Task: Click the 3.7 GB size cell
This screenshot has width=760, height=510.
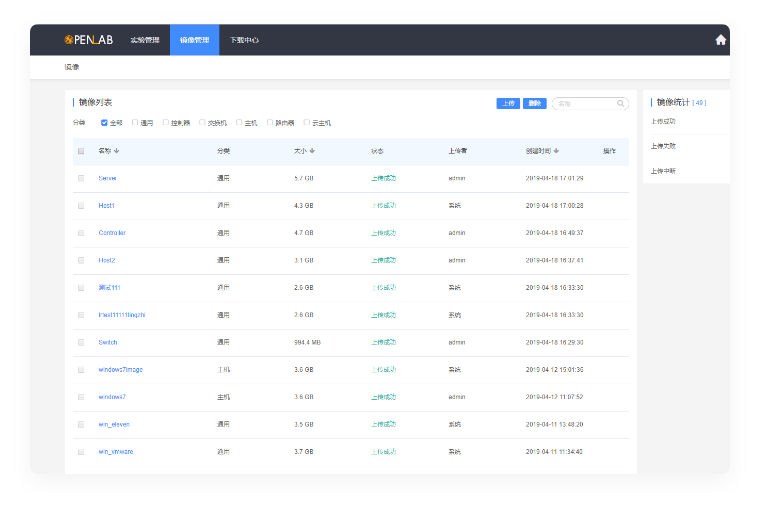Action: (304, 451)
